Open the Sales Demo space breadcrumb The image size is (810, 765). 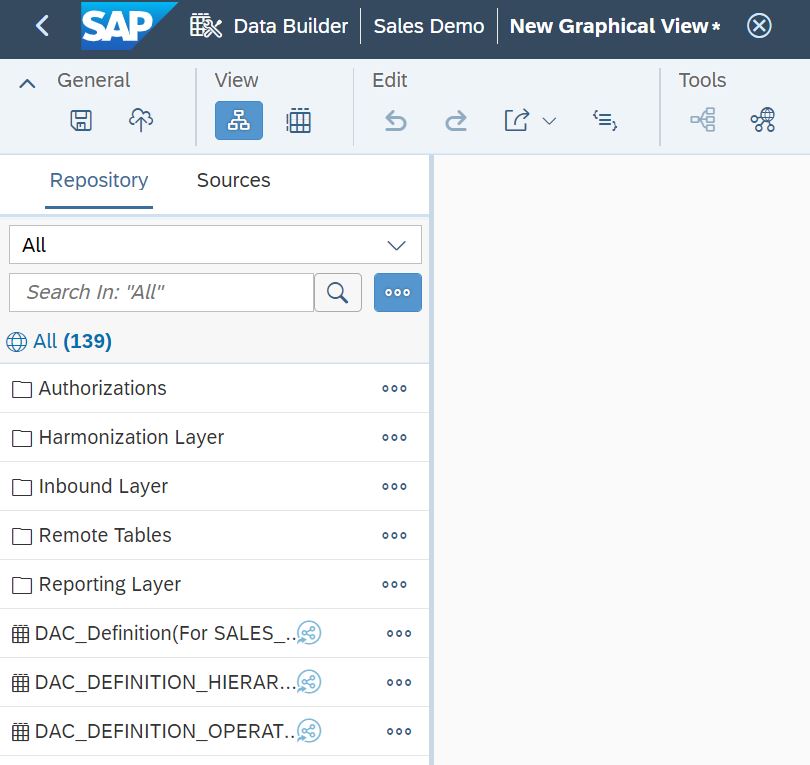point(428,26)
